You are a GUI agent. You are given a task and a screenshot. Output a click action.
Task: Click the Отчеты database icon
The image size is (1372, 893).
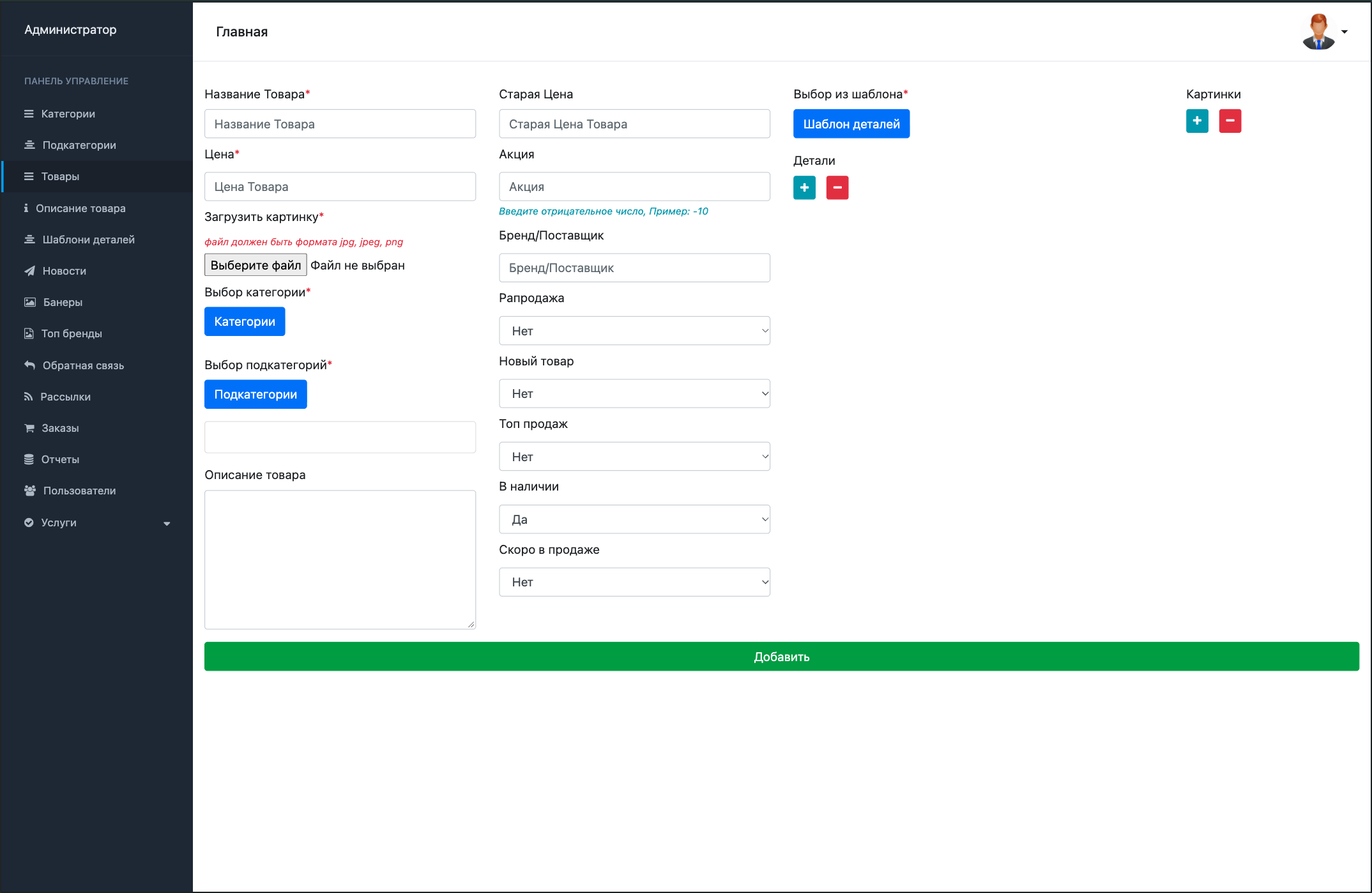pyautogui.click(x=29, y=459)
